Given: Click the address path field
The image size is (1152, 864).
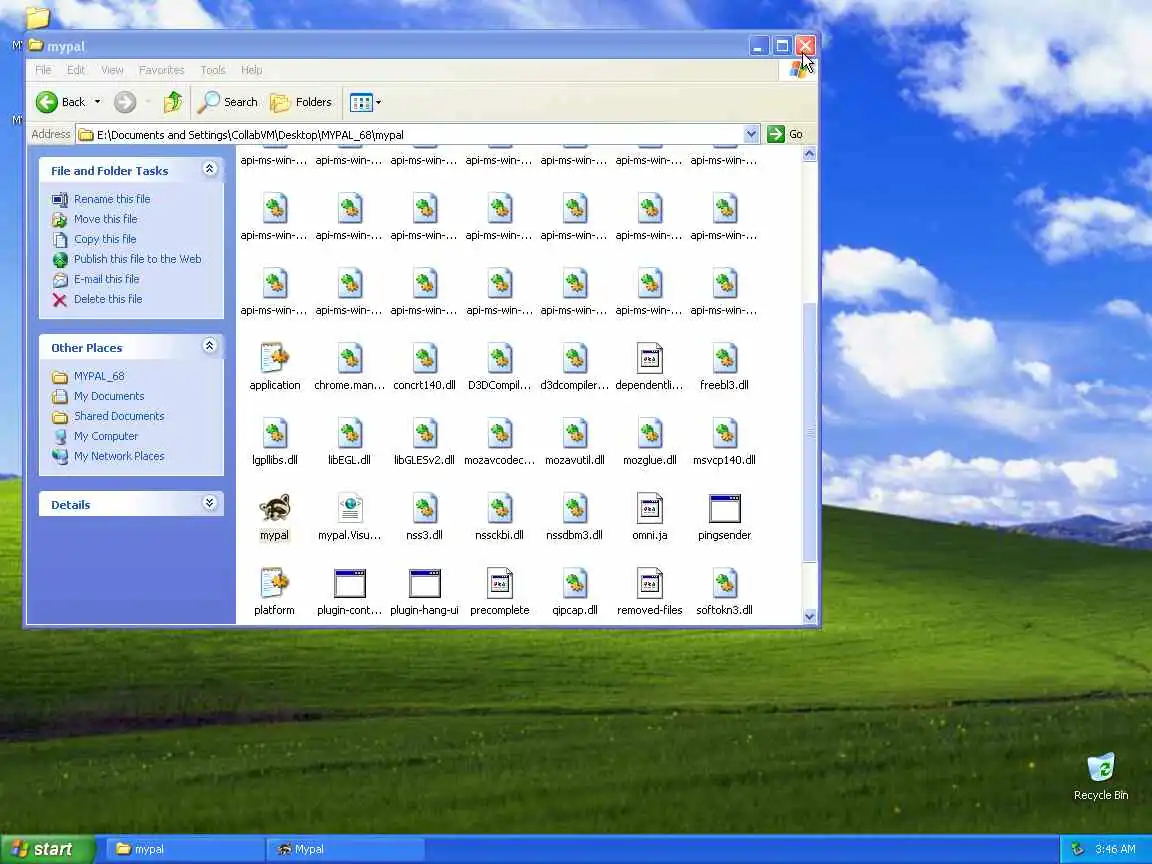Looking at the screenshot, I should [x=410, y=134].
